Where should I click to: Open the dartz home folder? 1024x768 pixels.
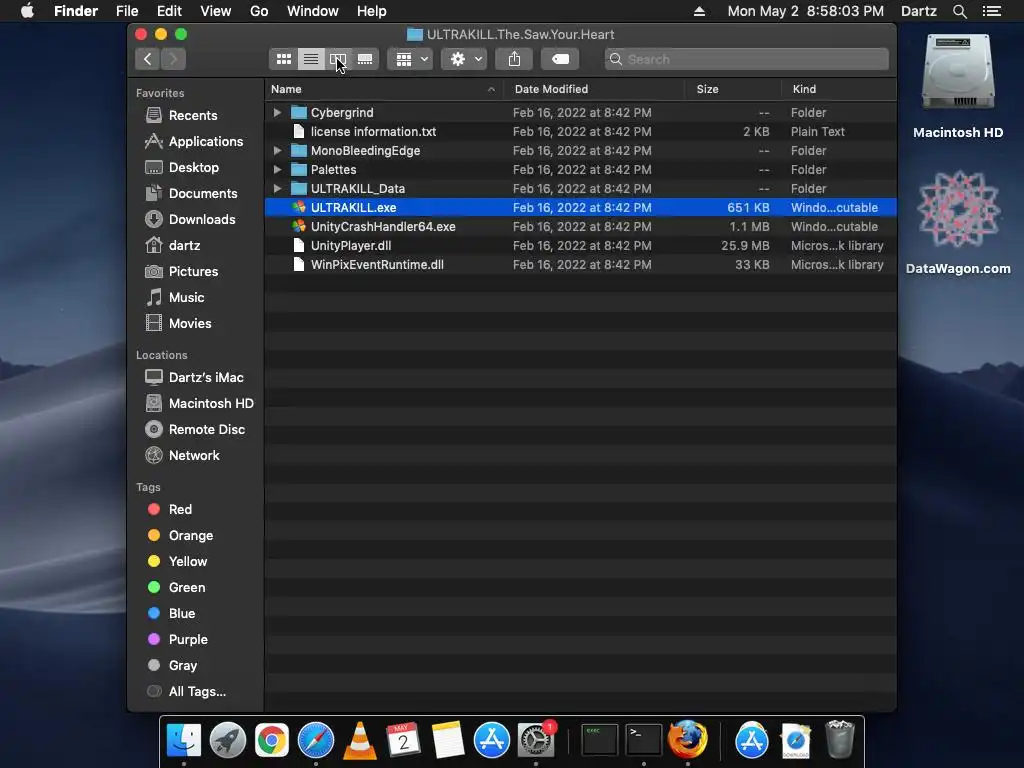pyautogui.click(x=184, y=246)
